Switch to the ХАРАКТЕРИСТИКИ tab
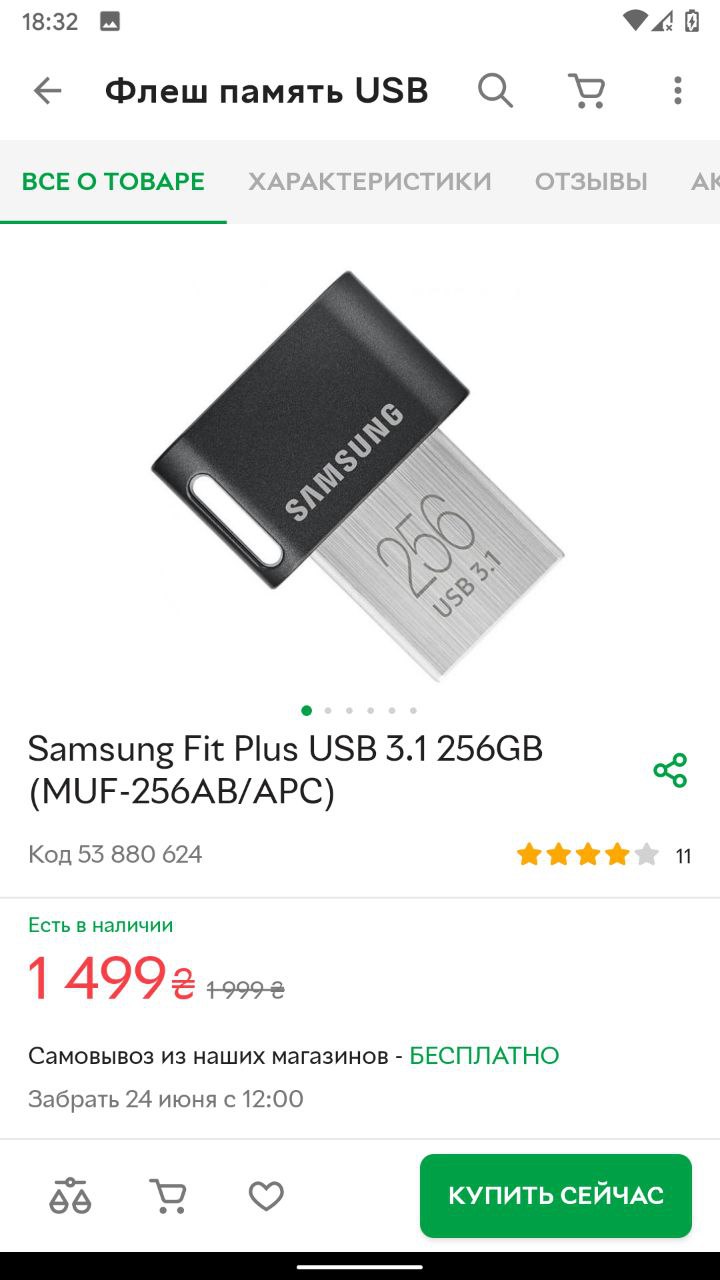Image resolution: width=720 pixels, height=1280 pixels. 370,181
